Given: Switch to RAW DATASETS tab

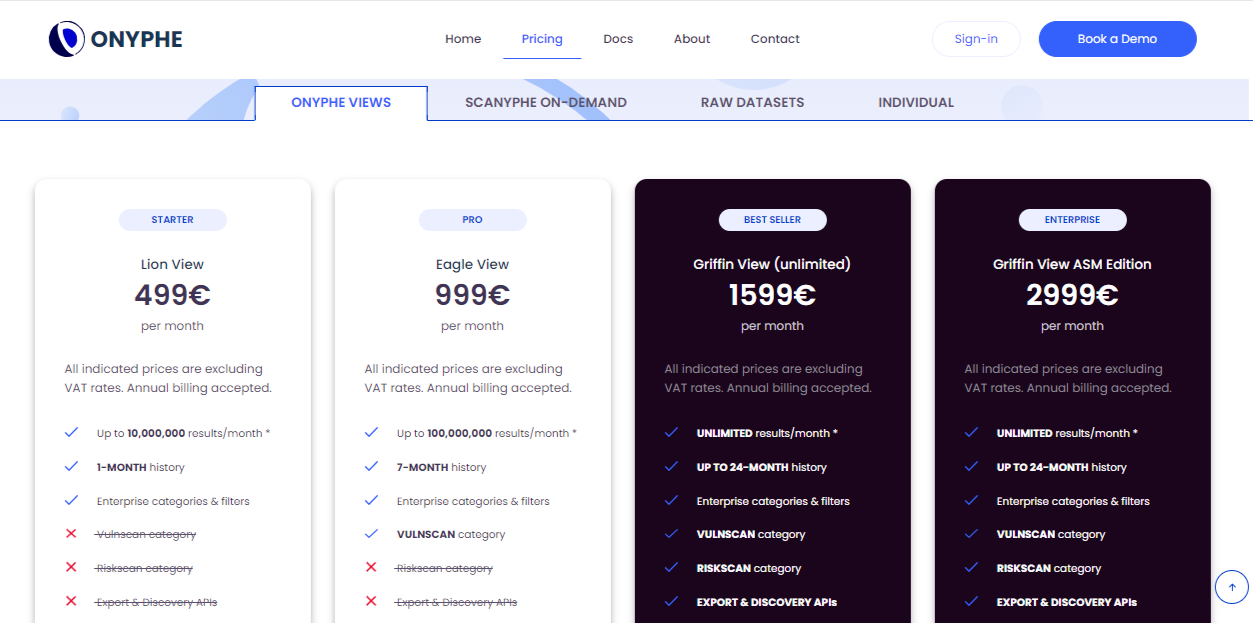Looking at the screenshot, I should 752,103.
